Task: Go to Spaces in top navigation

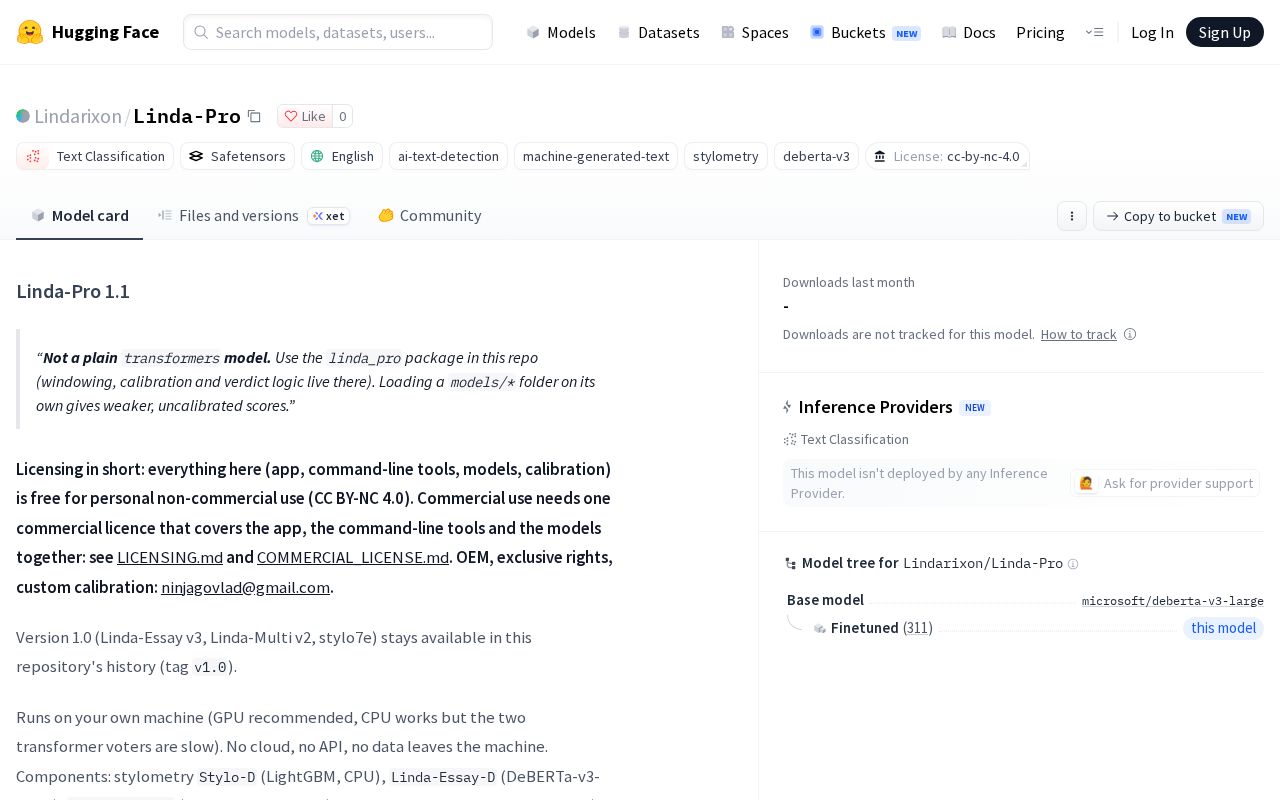Action: 755,32
